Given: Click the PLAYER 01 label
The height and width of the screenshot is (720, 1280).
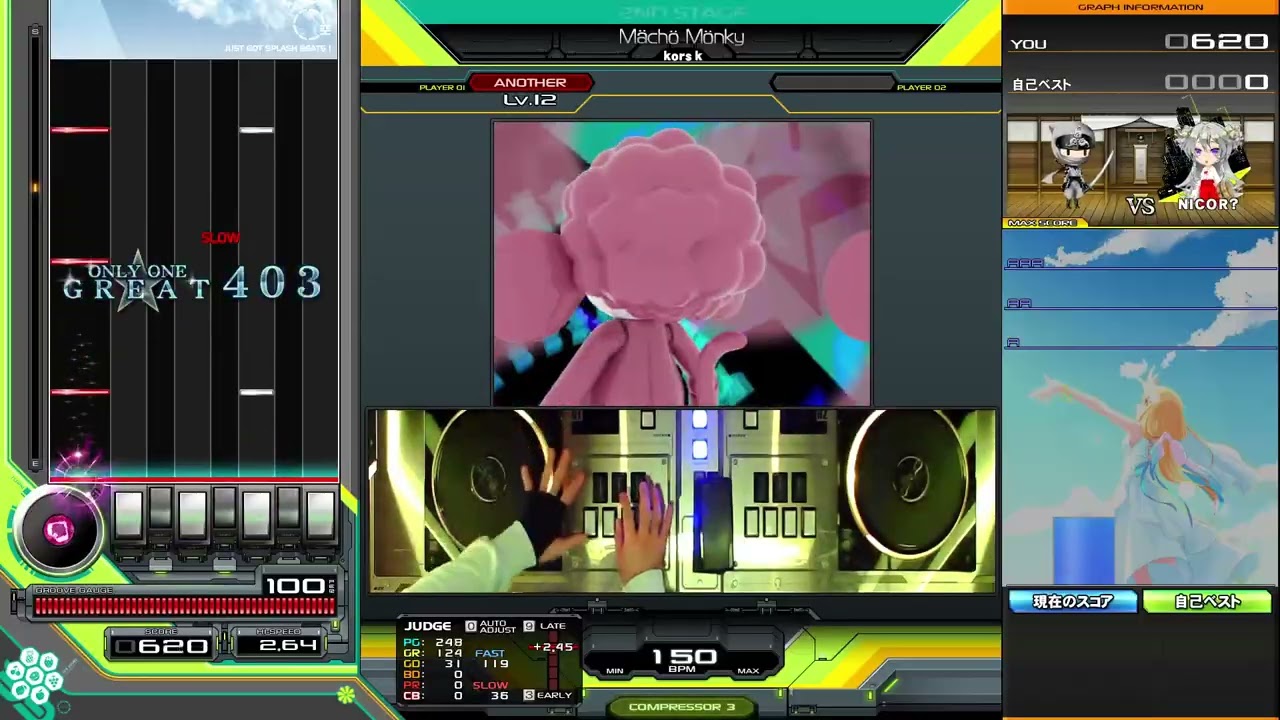Looking at the screenshot, I should (x=442, y=88).
